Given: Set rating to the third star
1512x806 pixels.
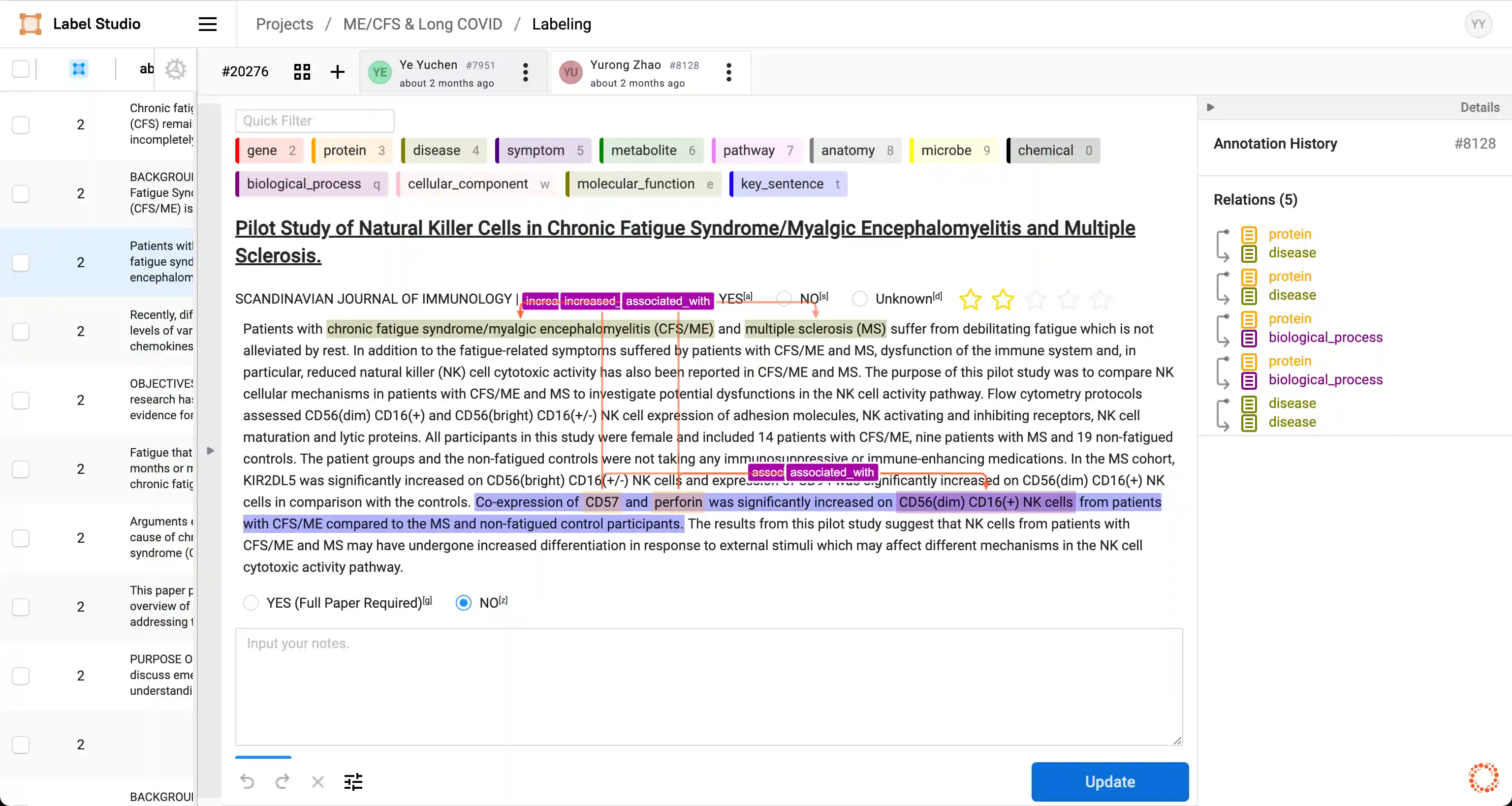Looking at the screenshot, I should (1036, 299).
